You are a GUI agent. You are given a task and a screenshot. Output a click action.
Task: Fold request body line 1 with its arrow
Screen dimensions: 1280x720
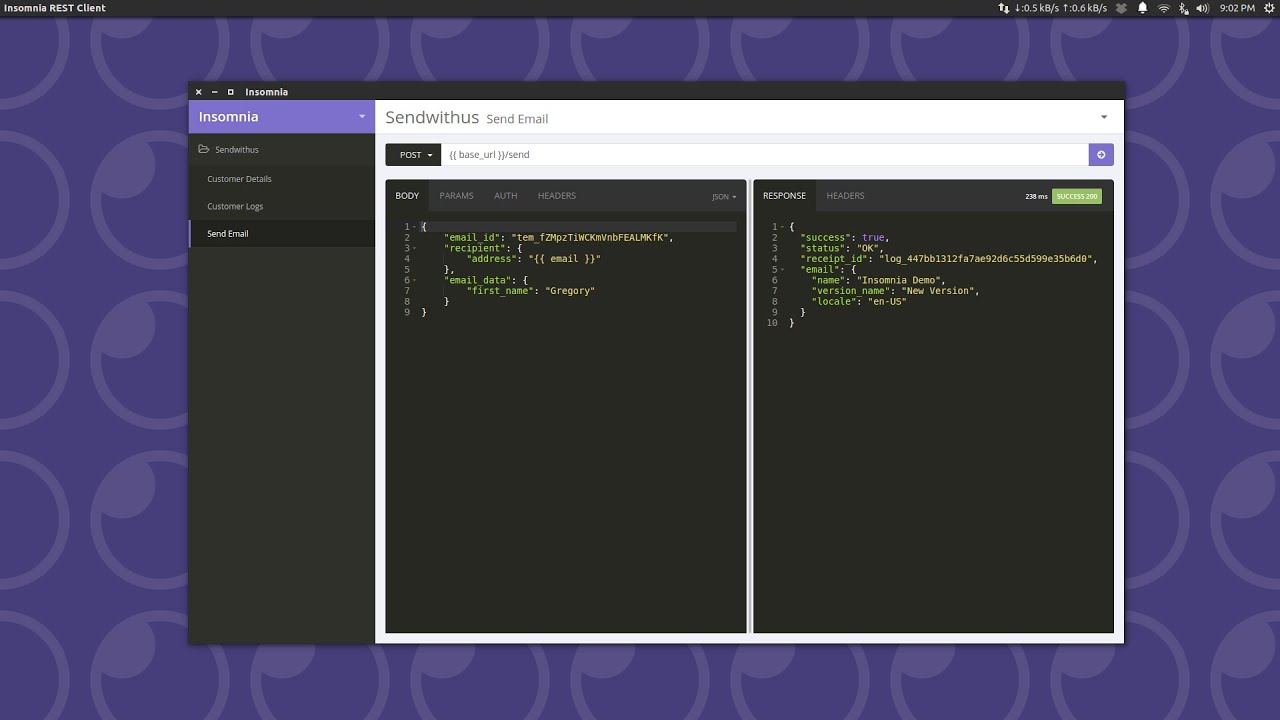tap(414, 227)
